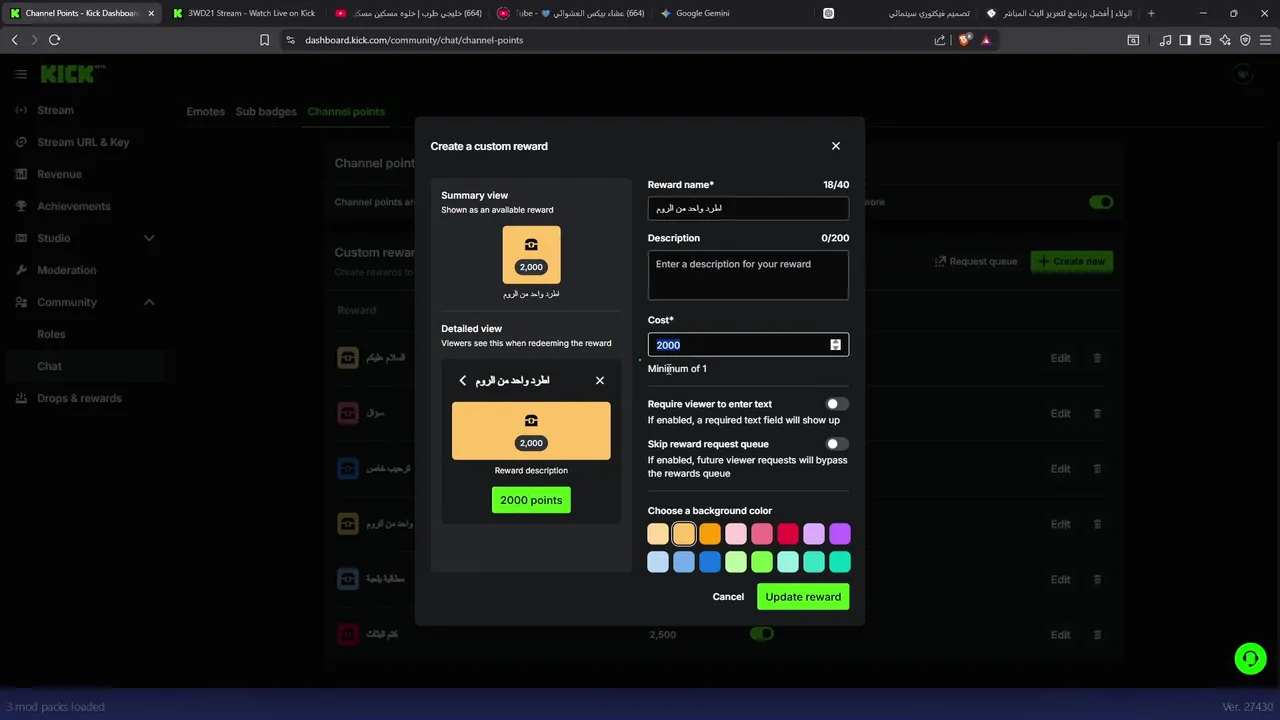Choose the bright green background color swatch
This screenshot has width=1280, height=720.
click(762, 562)
